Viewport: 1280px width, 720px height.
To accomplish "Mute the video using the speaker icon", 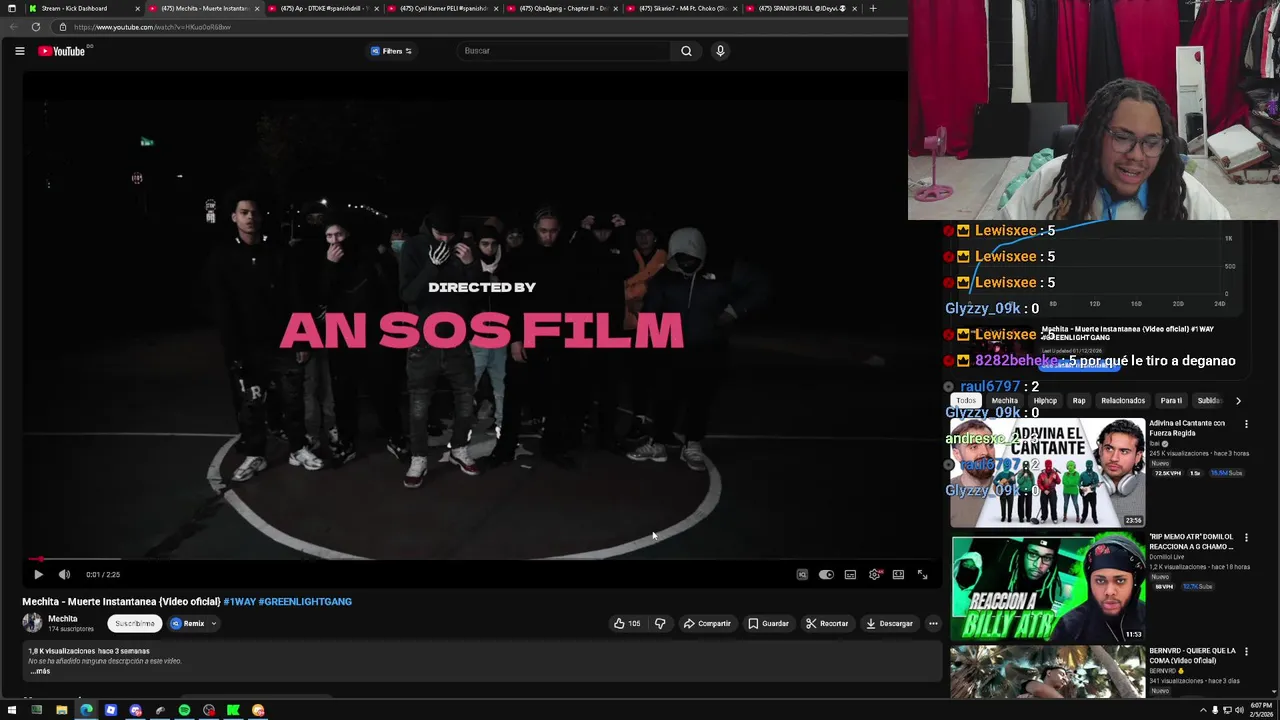I will pyautogui.click(x=64, y=575).
